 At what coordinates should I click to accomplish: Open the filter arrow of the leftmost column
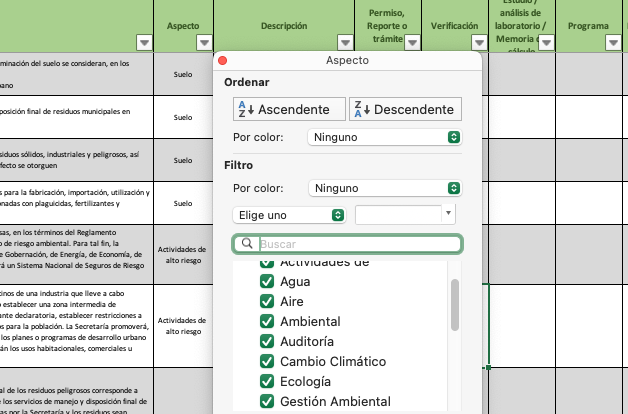[x=144, y=42]
